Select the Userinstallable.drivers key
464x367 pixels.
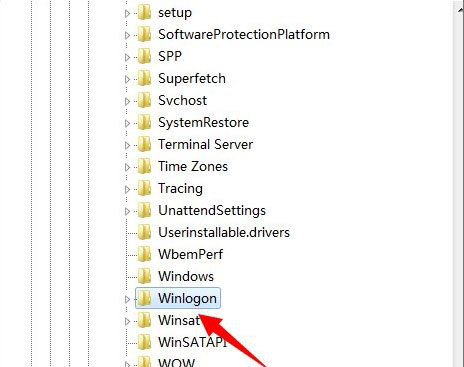[224, 233]
